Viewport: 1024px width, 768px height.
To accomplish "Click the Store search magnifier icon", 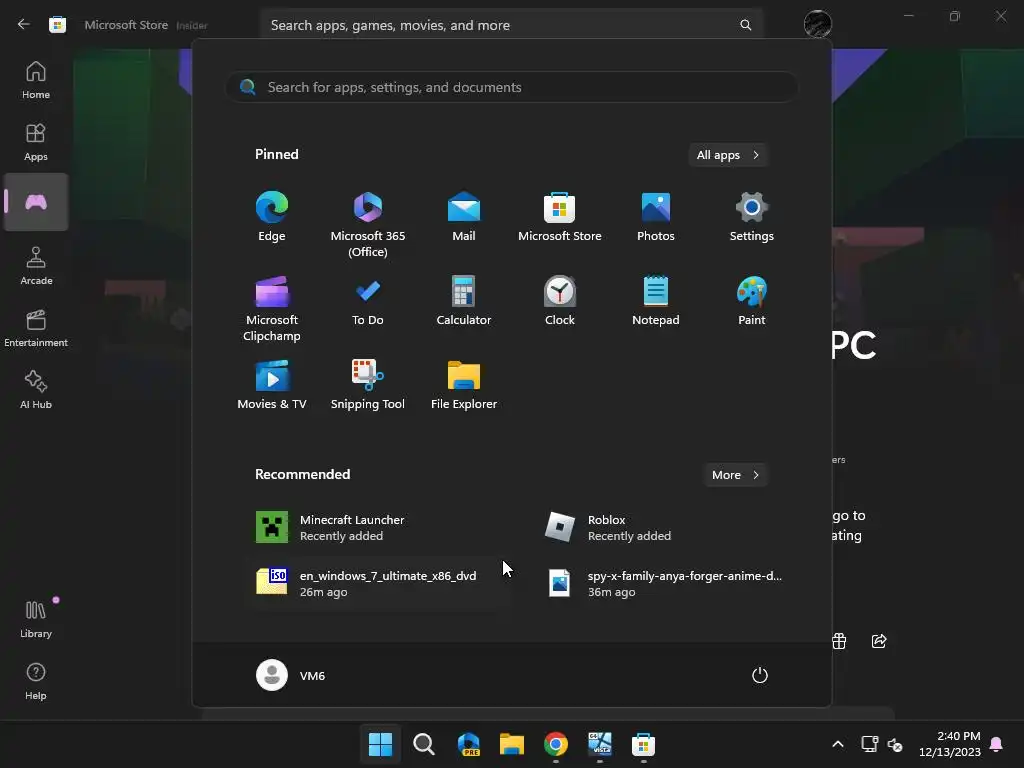I will [745, 25].
